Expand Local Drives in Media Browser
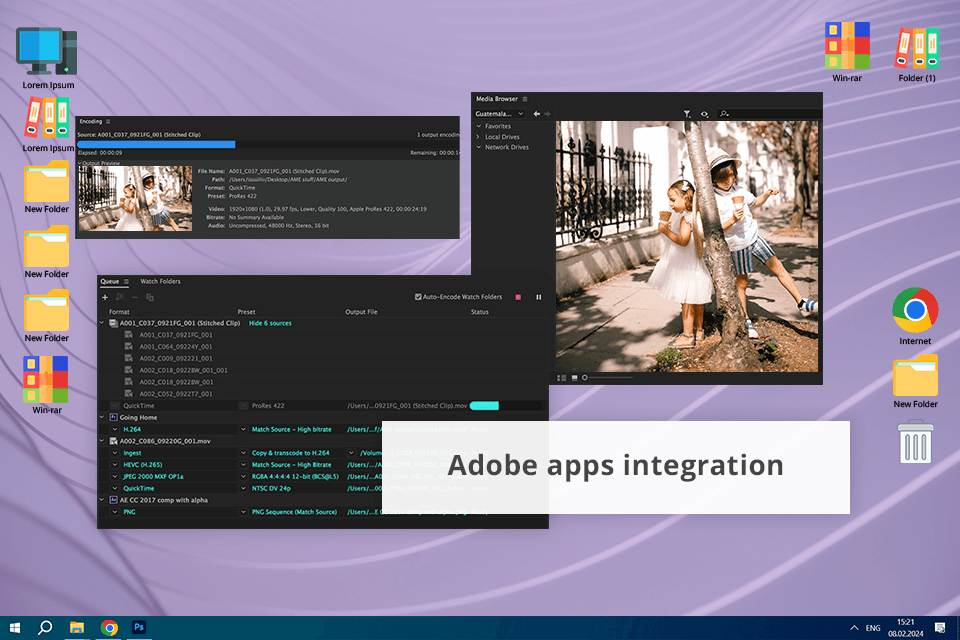 479,137
